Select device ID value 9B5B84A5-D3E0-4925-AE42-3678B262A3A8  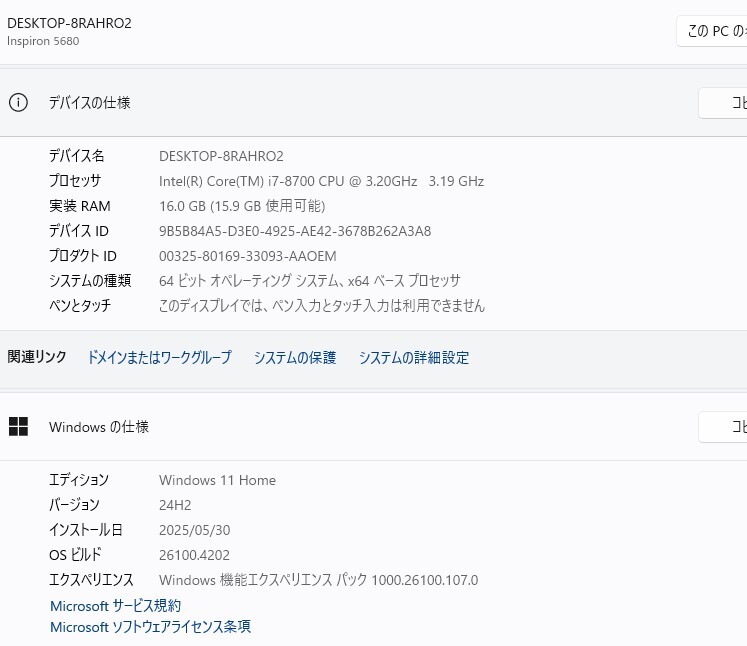(x=295, y=231)
